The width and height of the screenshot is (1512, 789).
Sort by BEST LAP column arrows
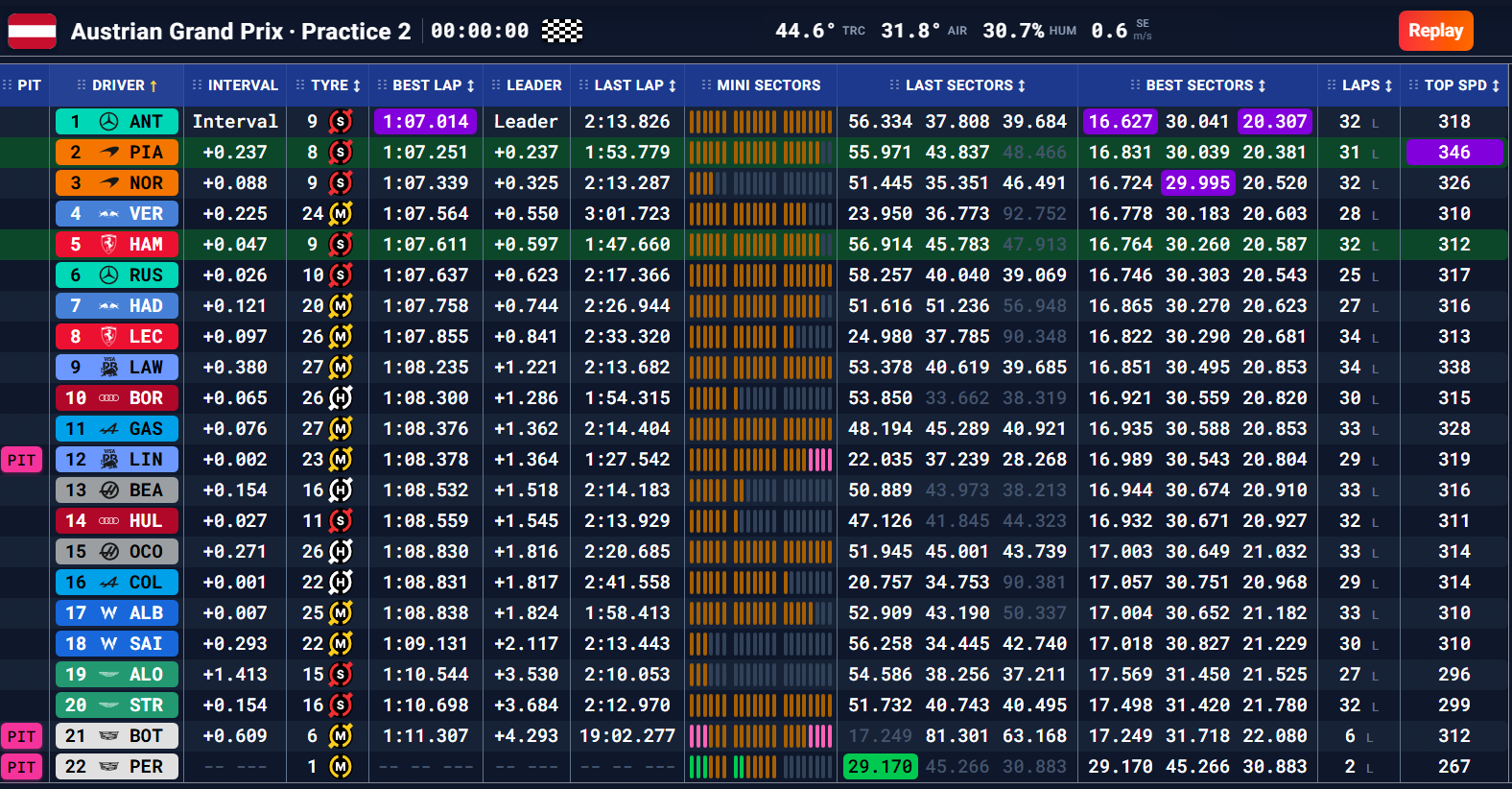[471, 85]
